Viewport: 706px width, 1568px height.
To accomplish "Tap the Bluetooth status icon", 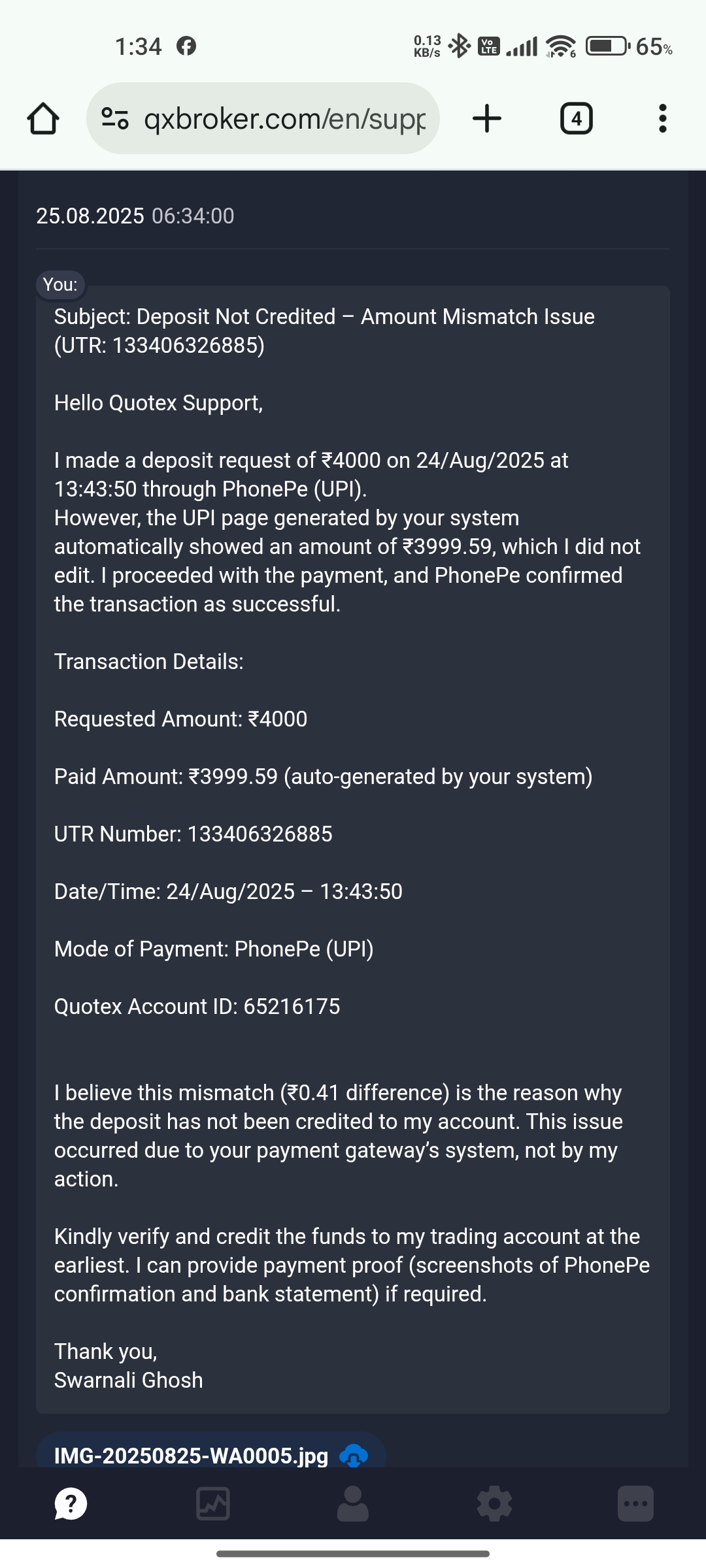I will click(x=460, y=46).
